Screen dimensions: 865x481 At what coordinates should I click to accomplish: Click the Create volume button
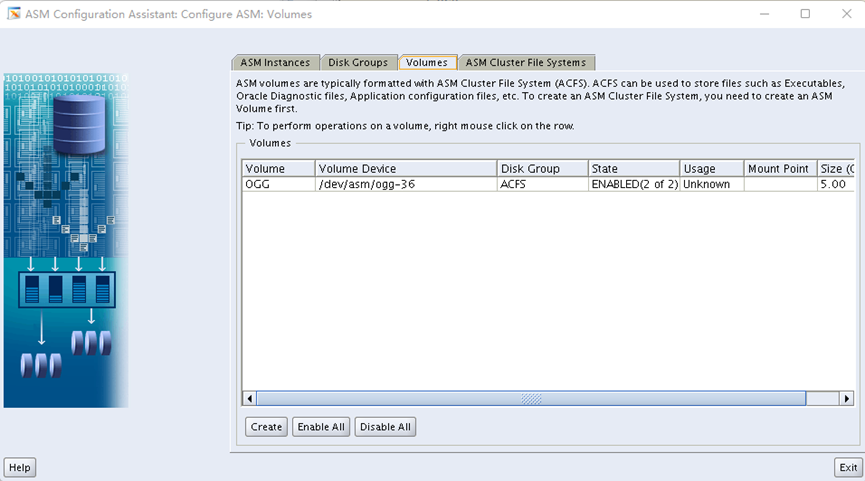coord(266,427)
